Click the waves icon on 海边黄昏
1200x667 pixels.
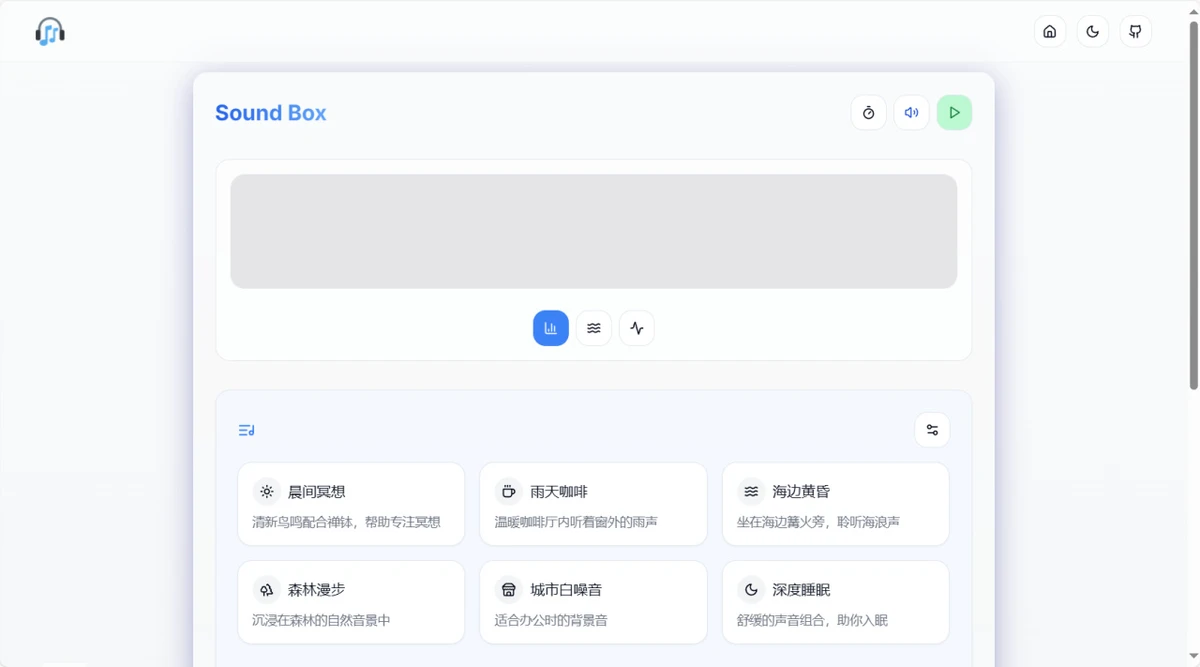click(x=751, y=492)
